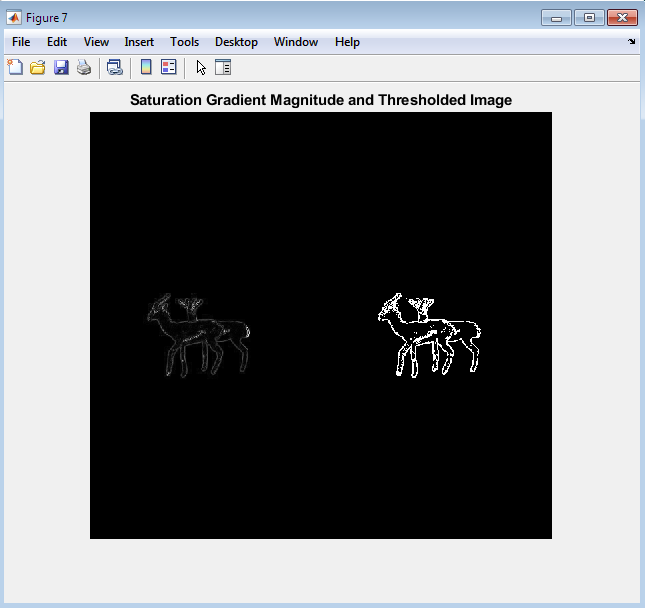This screenshot has height=608, width=645.
Task: Open the Property Inspector toolbar icon
Action: [x=223, y=68]
